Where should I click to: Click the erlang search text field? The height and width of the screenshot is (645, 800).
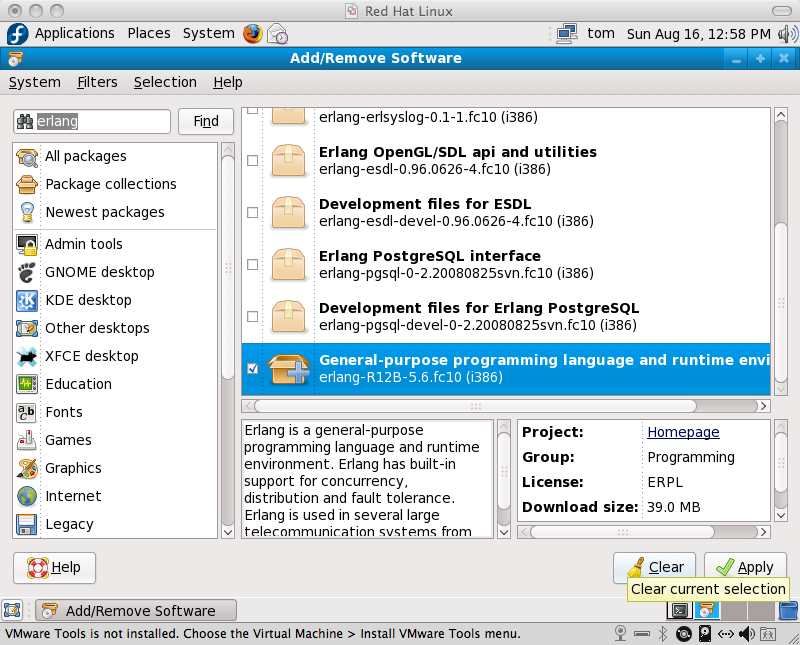point(100,121)
